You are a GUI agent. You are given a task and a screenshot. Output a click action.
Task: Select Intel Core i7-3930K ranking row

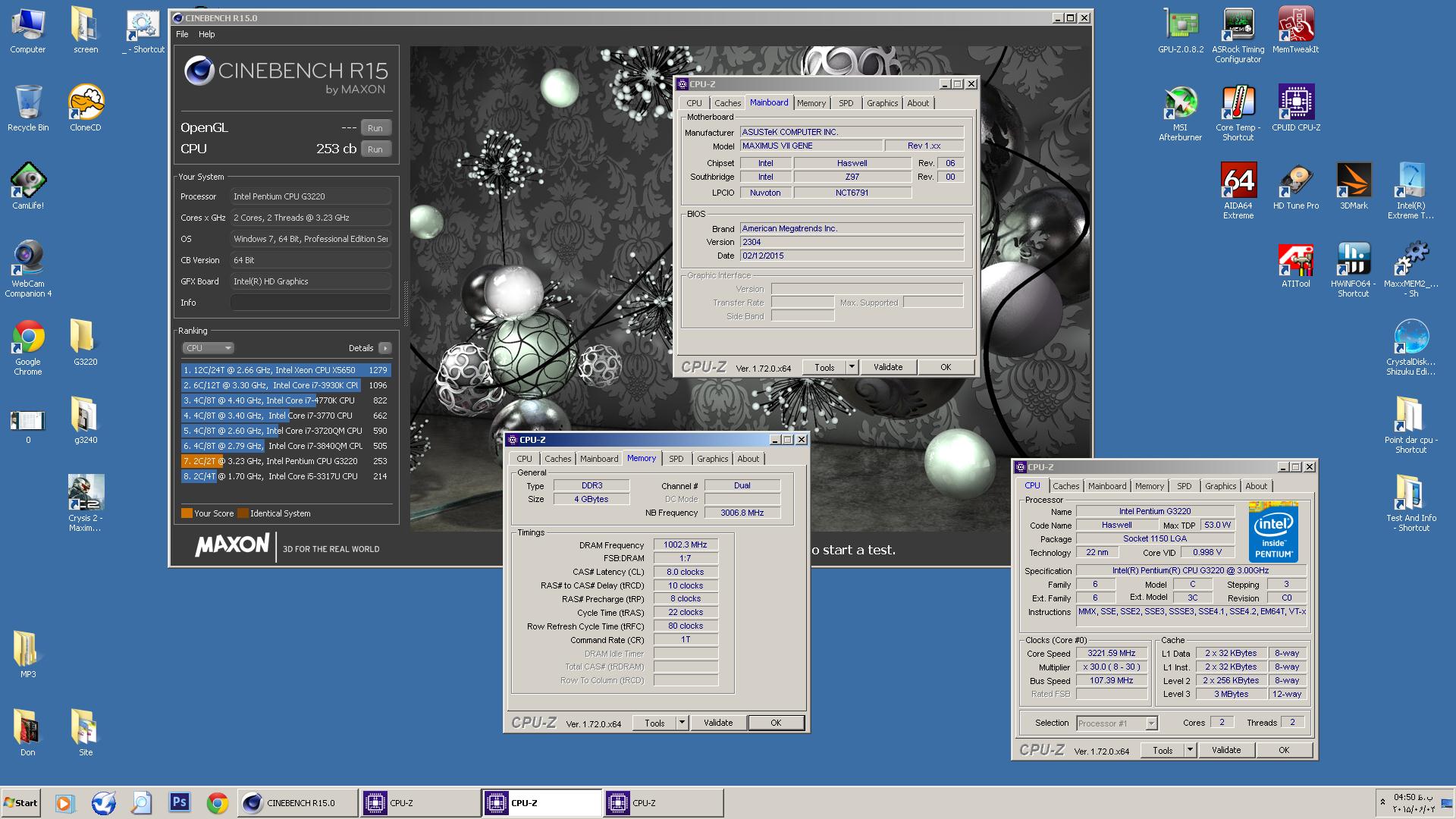tap(286, 385)
